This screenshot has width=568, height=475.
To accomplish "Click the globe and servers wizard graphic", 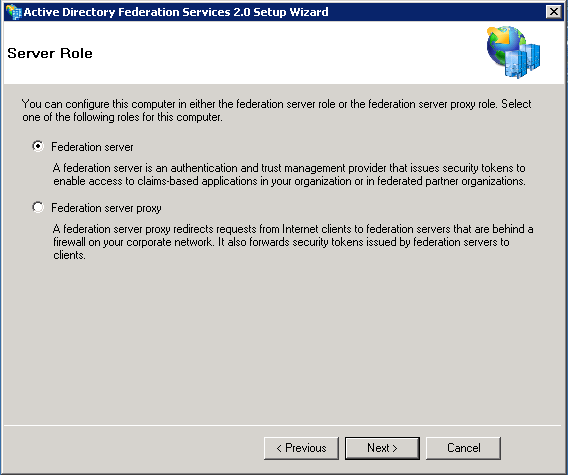I will coord(513,52).
